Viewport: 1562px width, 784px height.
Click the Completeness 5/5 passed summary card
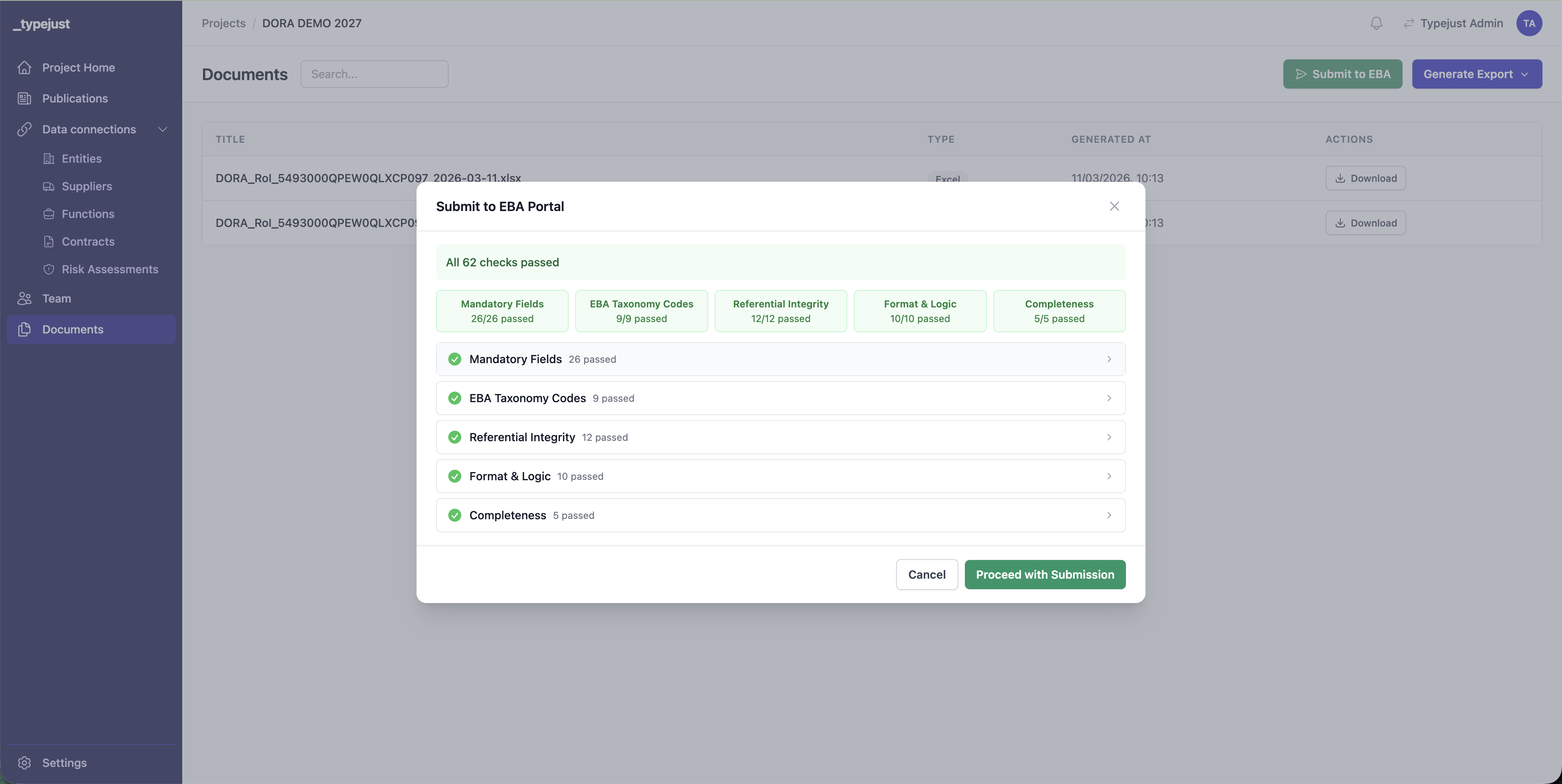click(x=1059, y=311)
